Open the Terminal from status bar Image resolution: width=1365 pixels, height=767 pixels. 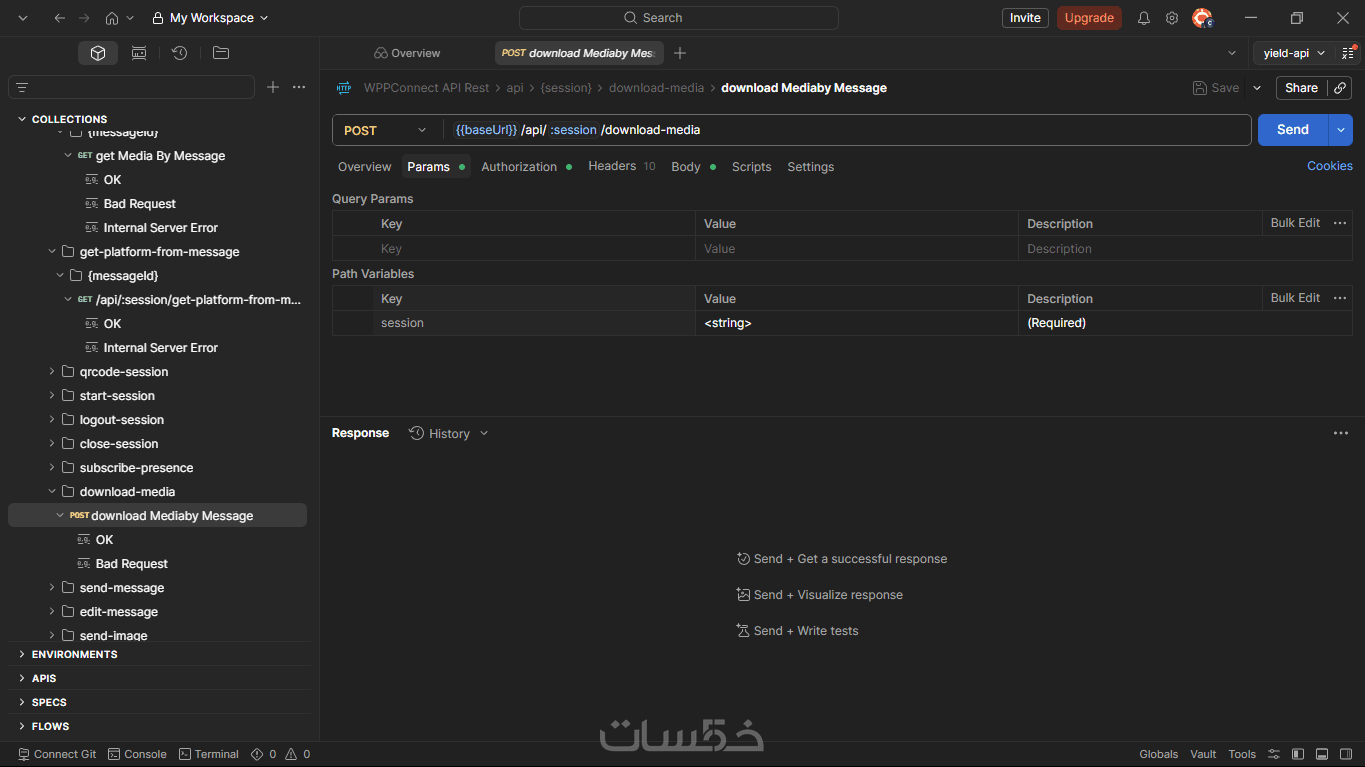tap(209, 754)
